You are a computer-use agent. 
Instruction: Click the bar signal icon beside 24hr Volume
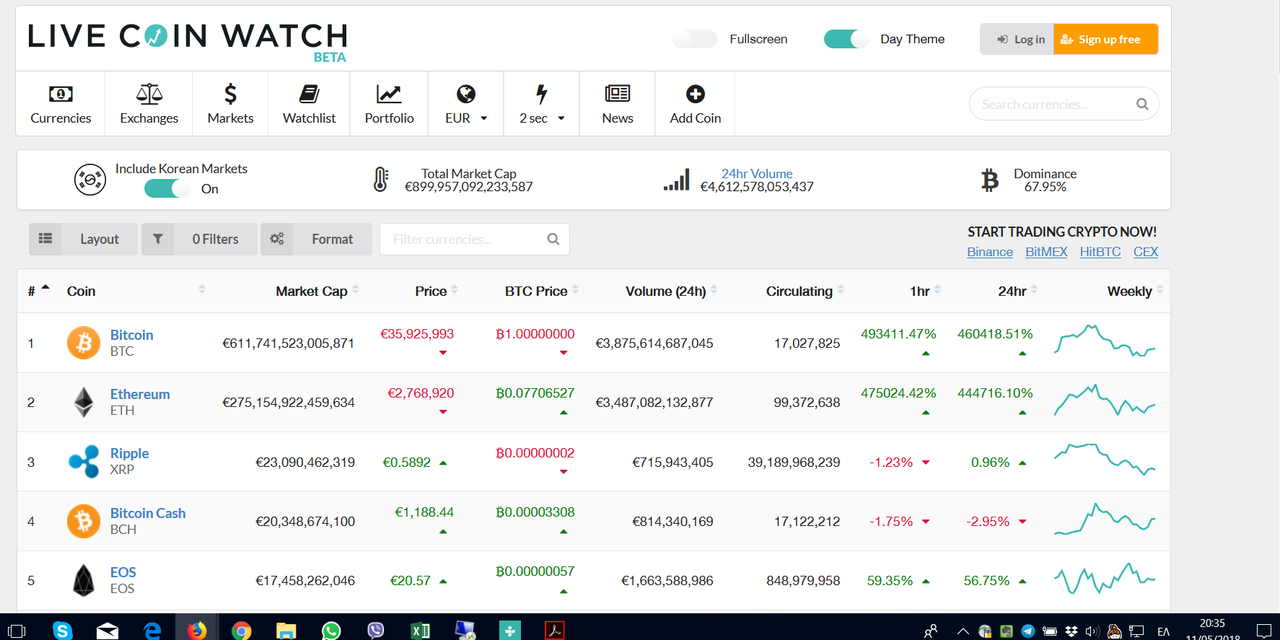pyautogui.click(x=676, y=180)
